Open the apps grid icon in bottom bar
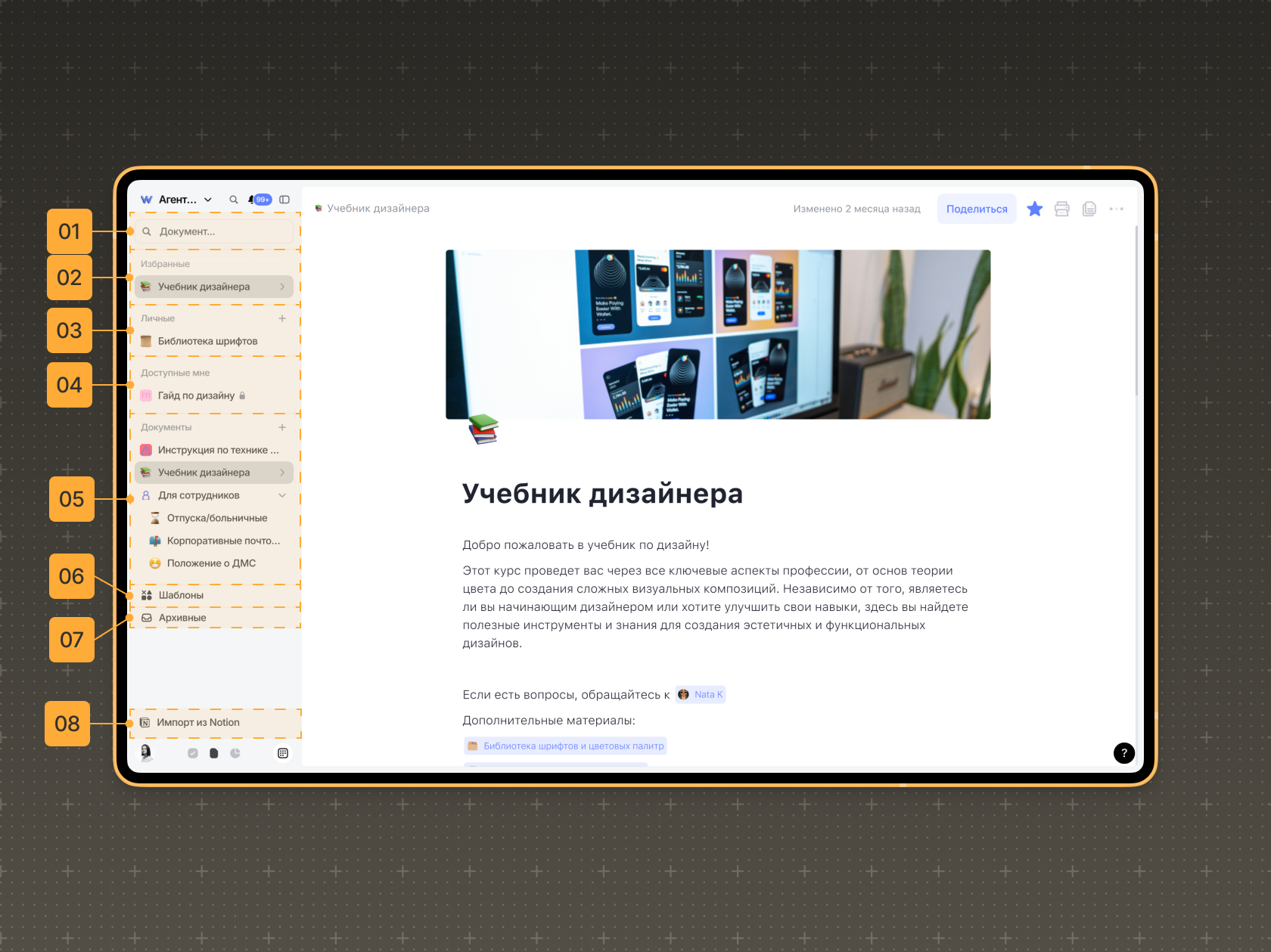The height and width of the screenshot is (952, 1271). [283, 753]
